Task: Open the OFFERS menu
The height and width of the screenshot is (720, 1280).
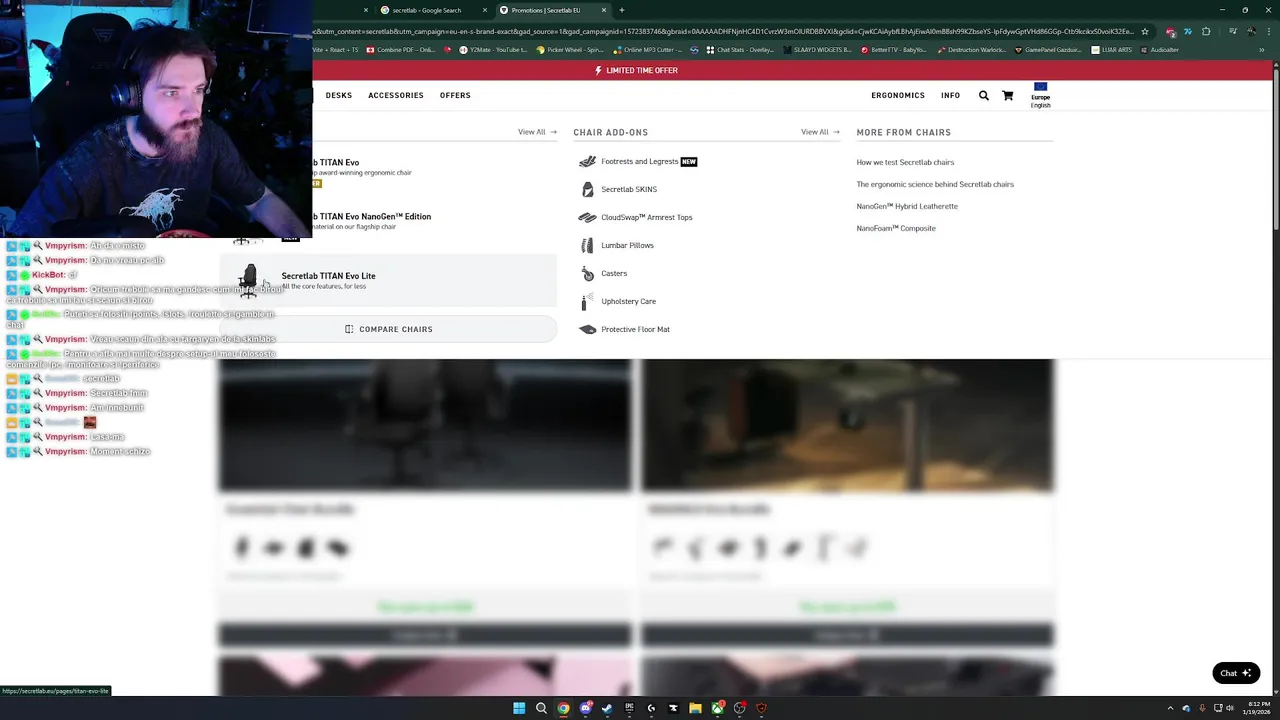Action: coord(455,95)
